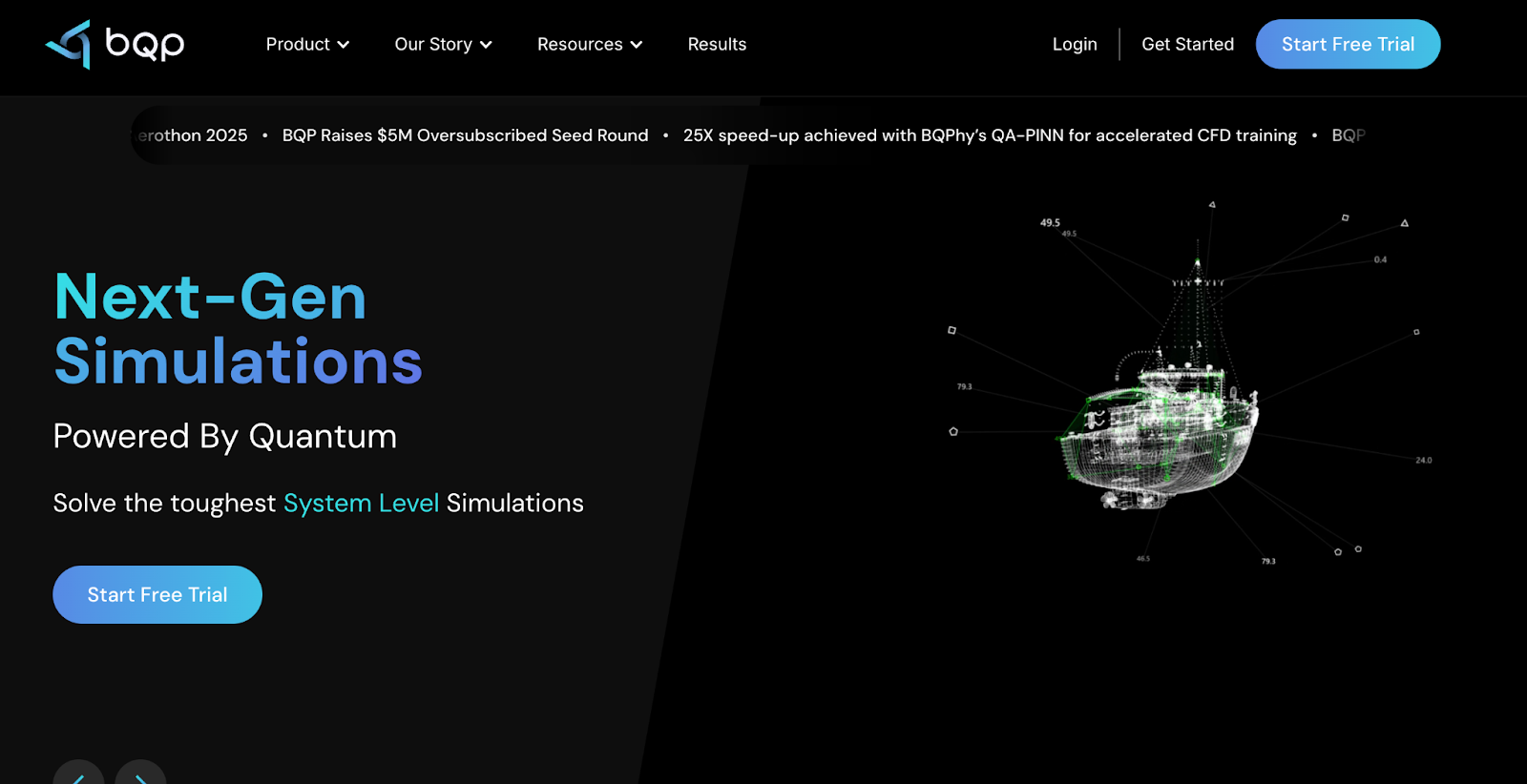Screen dimensions: 1527x784
Task: Click the header Start Free Trial button
Action: 1348,44
